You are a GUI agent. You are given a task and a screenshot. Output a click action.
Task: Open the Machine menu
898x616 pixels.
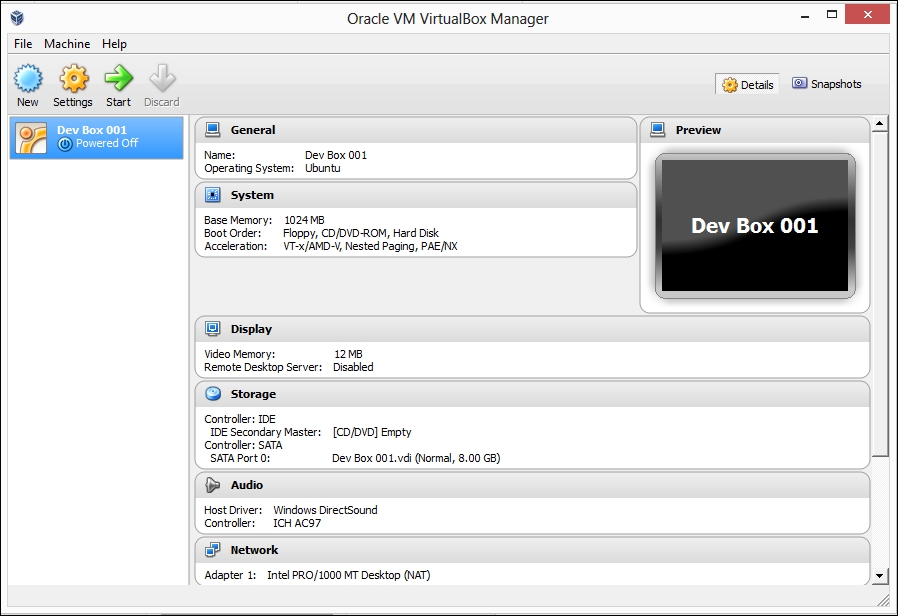(x=67, y=44)
